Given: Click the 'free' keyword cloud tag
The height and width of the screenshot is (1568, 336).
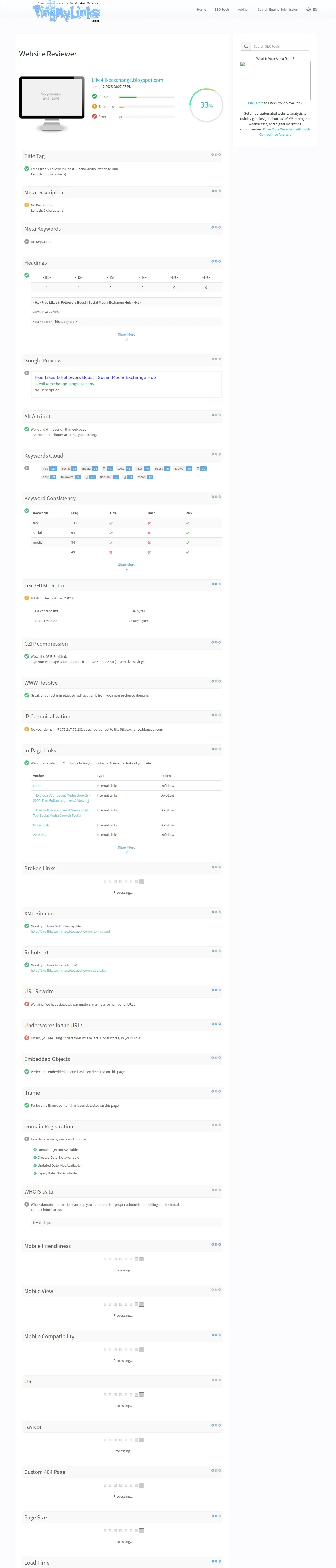Looking at the screenshot, I should pos(49,468).
